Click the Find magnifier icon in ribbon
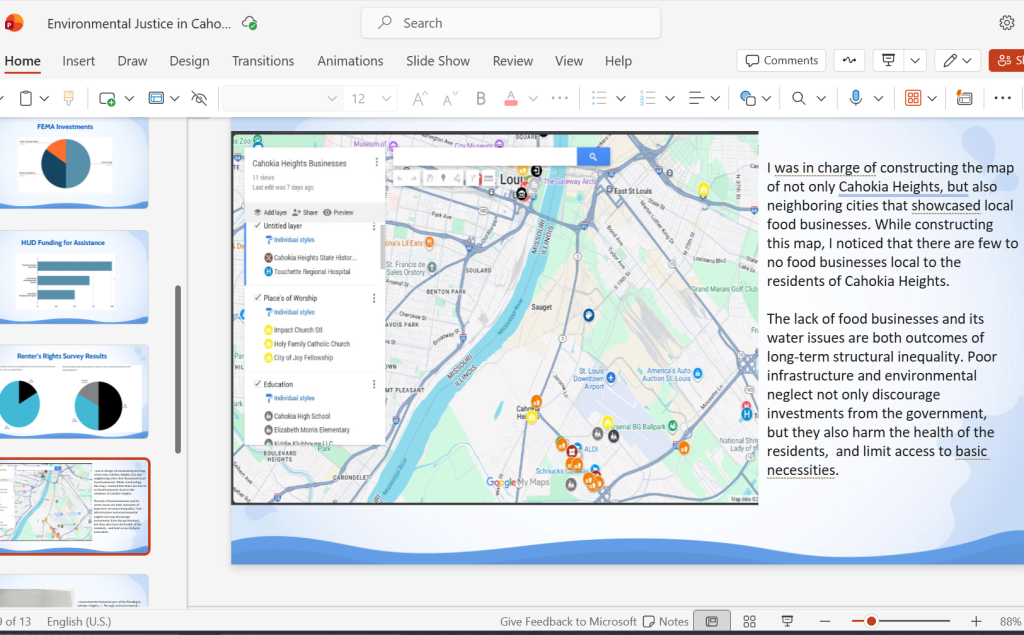1024x635 pixels. pyautogui.click(x=798, y=99)
